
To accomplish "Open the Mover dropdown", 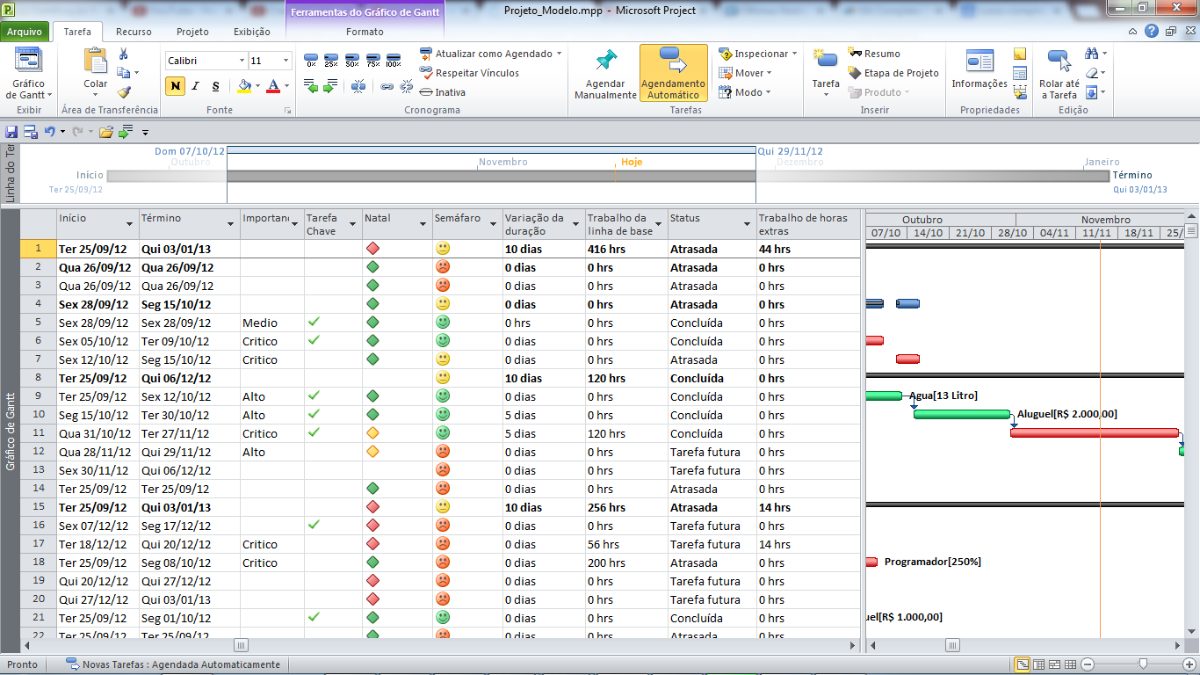I will (769, 73).
